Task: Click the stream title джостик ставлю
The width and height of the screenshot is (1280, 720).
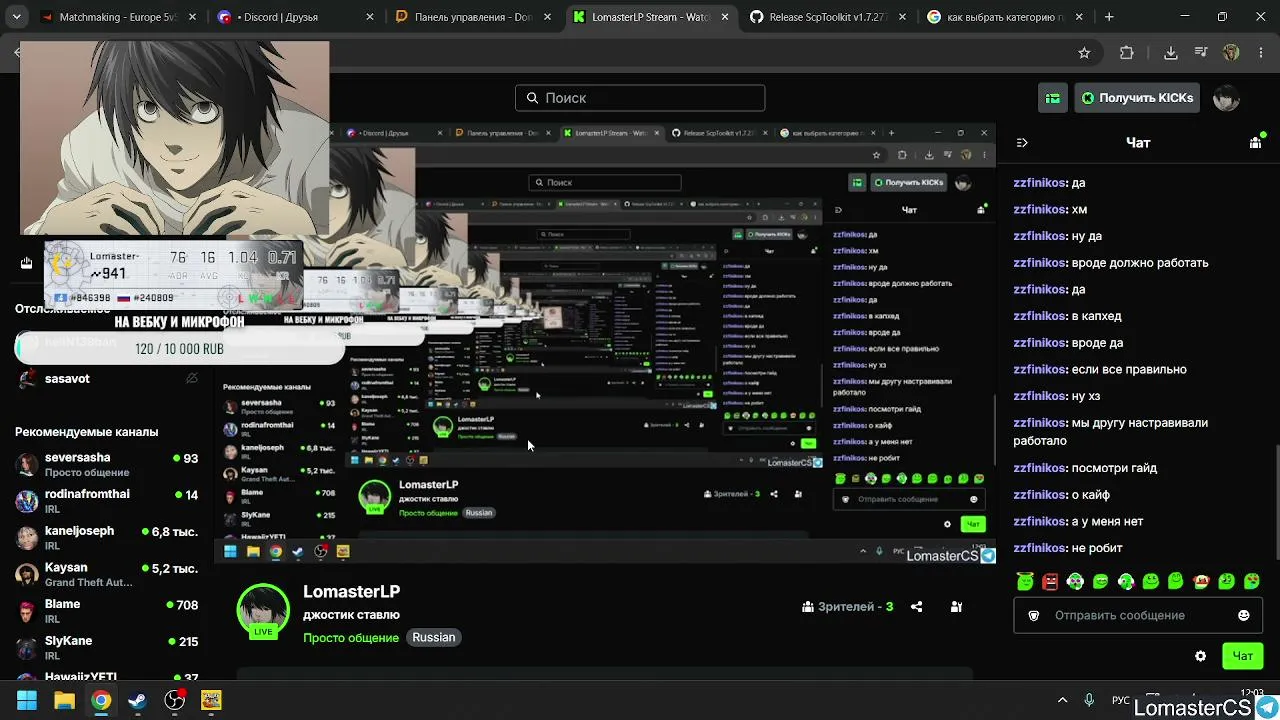Action: point(351,615)
